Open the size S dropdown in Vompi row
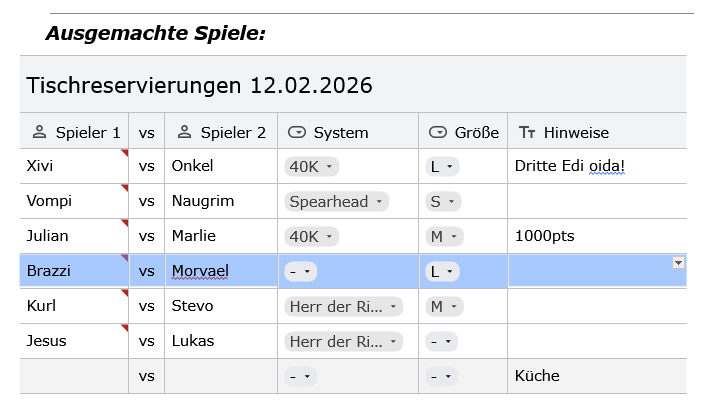Viewport: 703px width, 407px height. [x=441, y=201]
